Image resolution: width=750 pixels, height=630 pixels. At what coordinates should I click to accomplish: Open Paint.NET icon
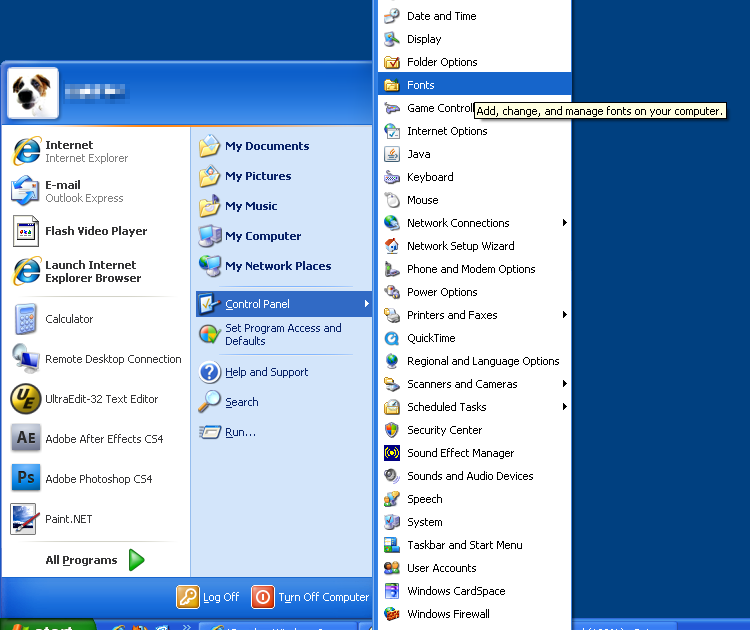[24, 519]
